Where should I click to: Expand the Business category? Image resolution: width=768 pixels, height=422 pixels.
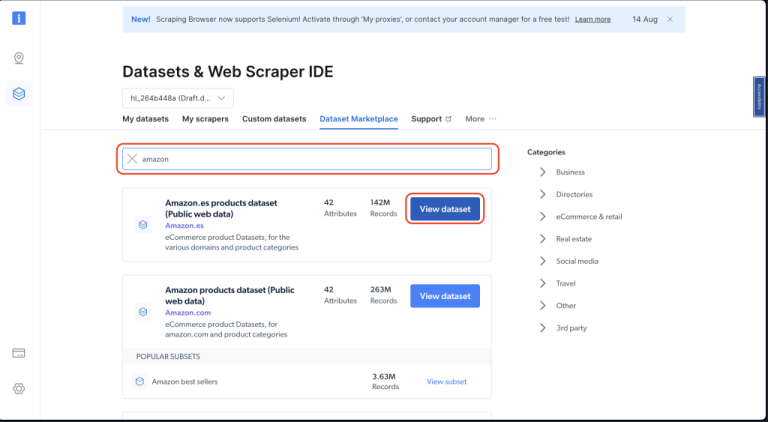(543, 172)
